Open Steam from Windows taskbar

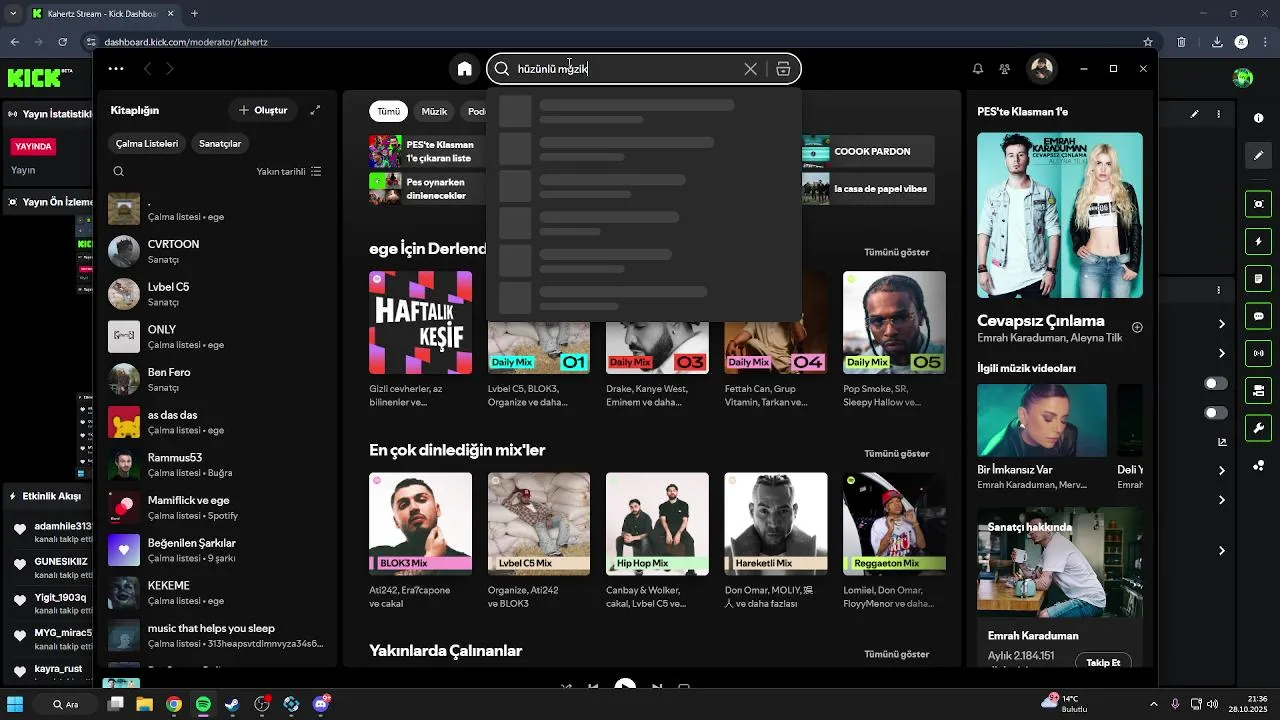tap(232, 705)
